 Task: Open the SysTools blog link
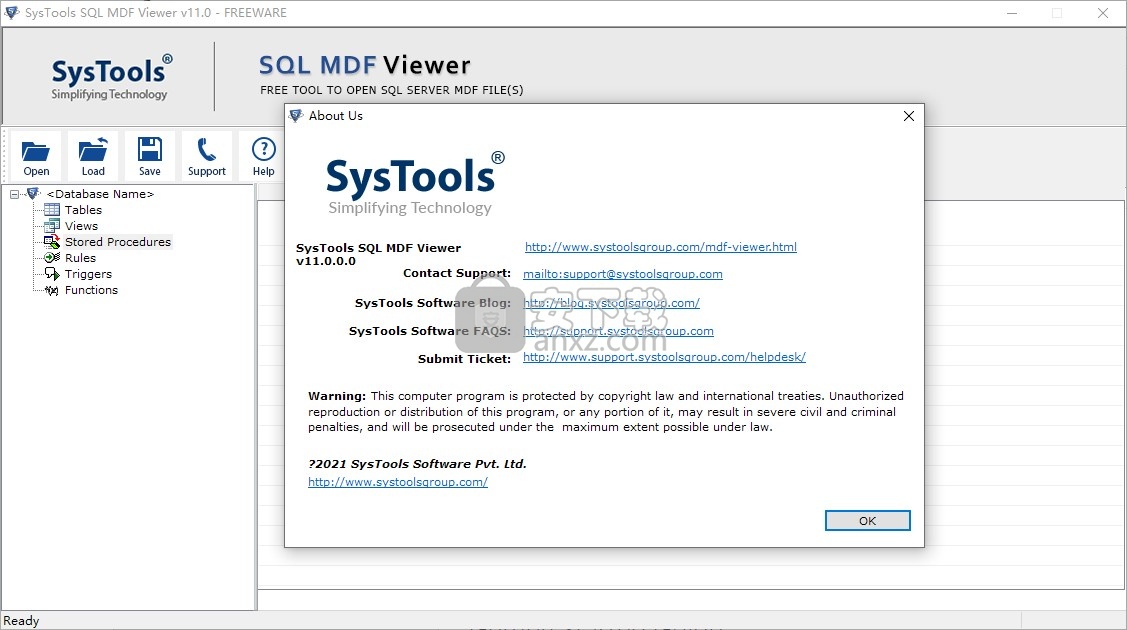pyautogui.click(x=611, y=303)
